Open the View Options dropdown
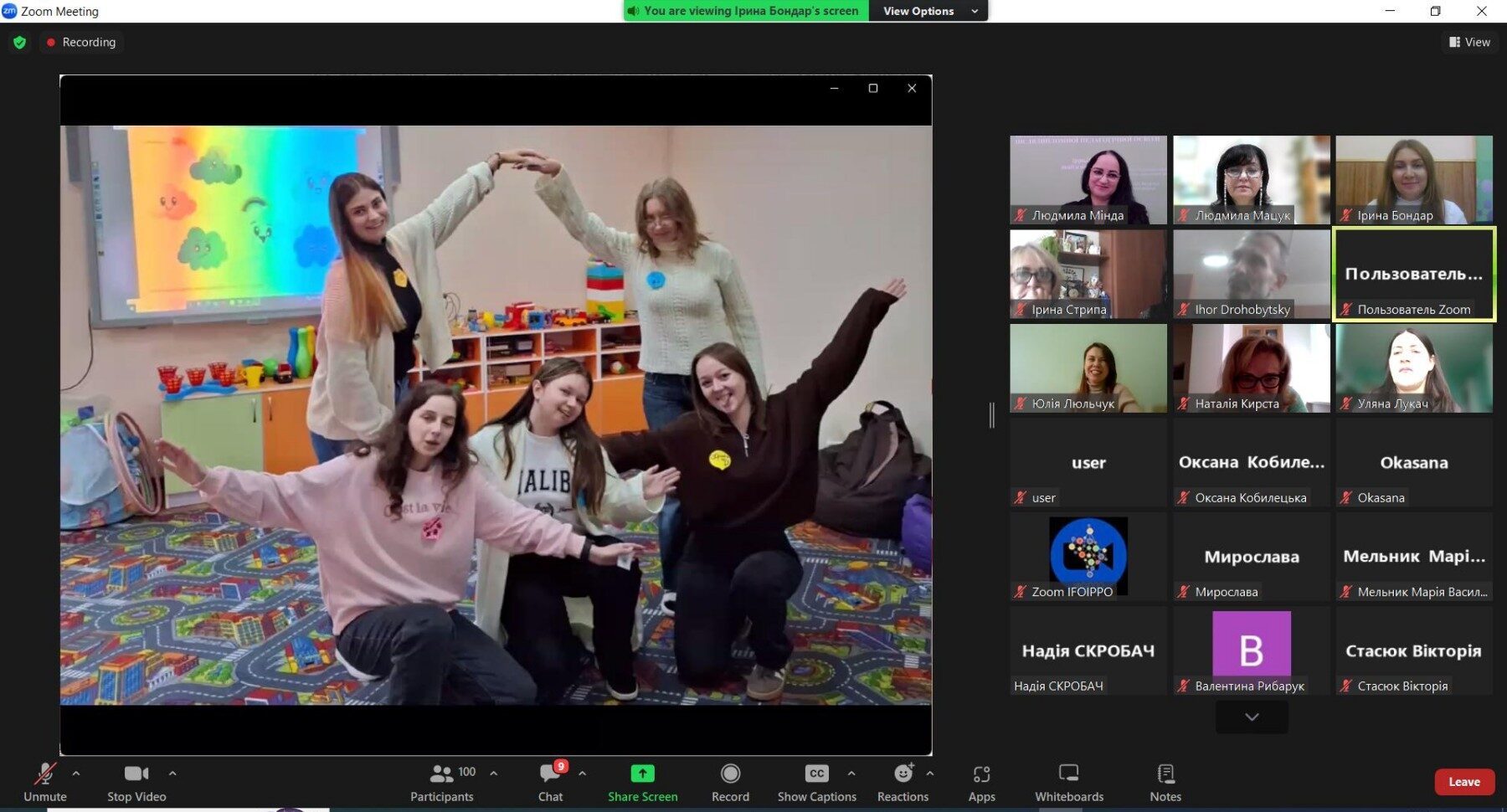Viewport: 1507px width, 812px height. (x=928, y=11)
